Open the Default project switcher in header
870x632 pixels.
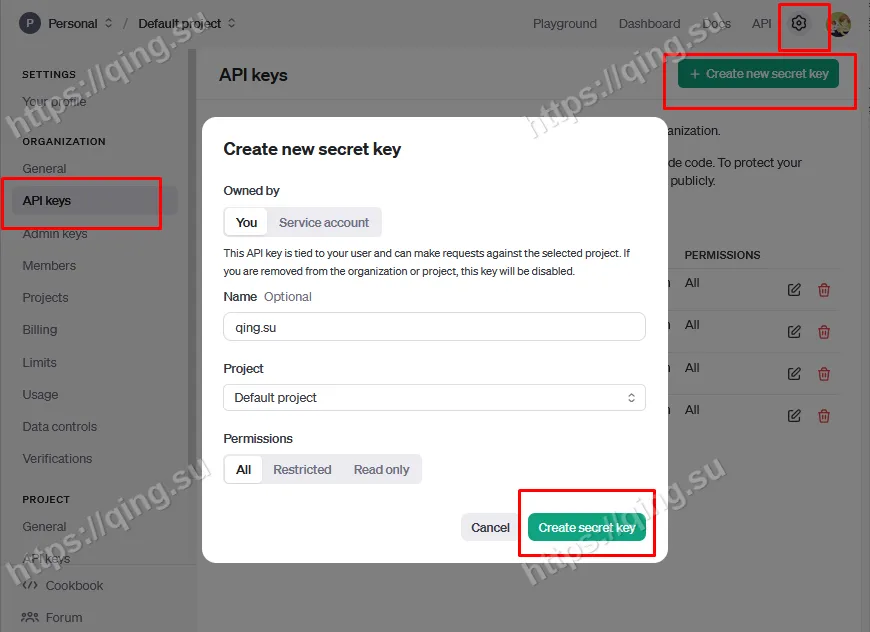tap(187, 23)
